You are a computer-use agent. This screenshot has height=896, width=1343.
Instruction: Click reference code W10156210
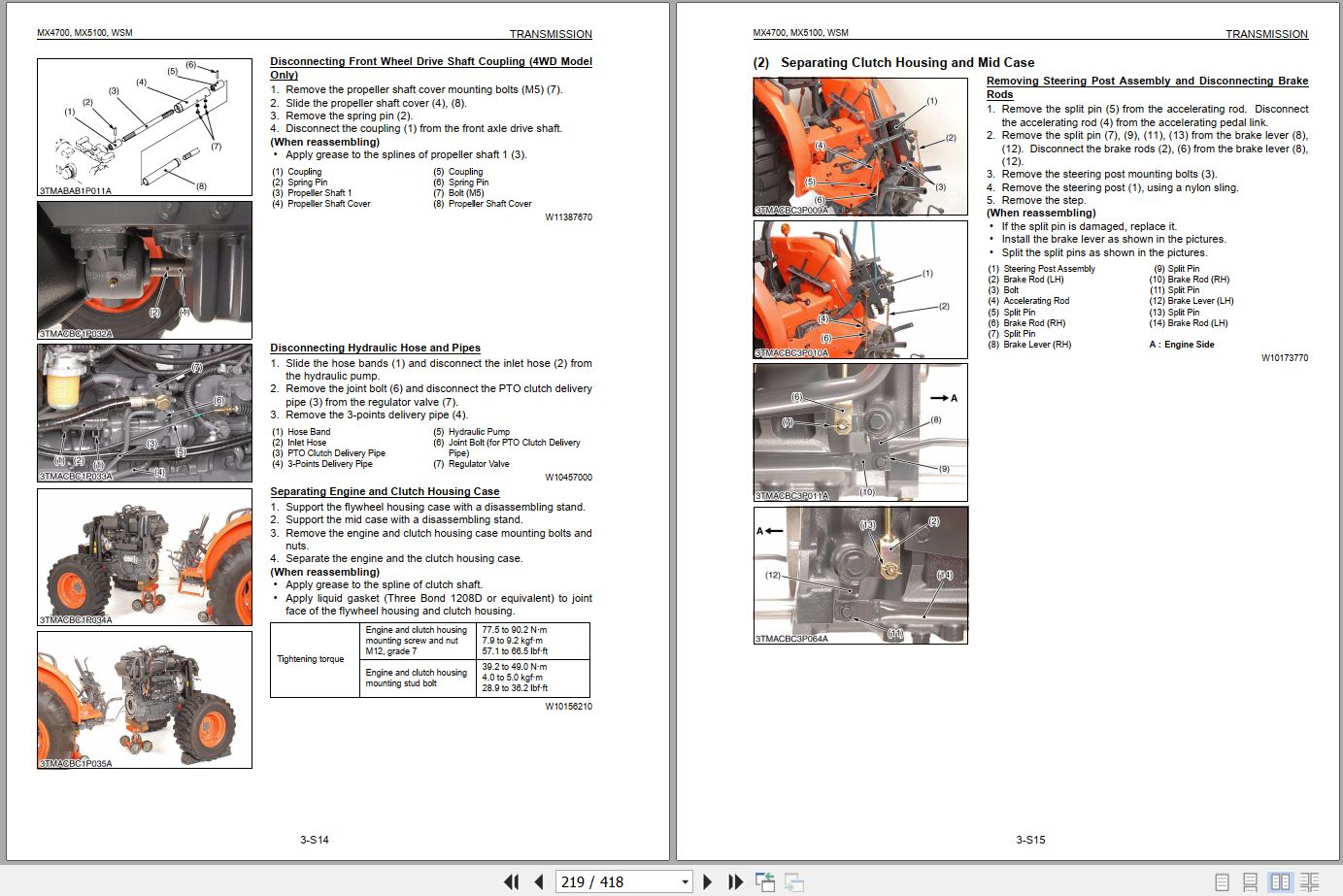[x=568, y=707]
